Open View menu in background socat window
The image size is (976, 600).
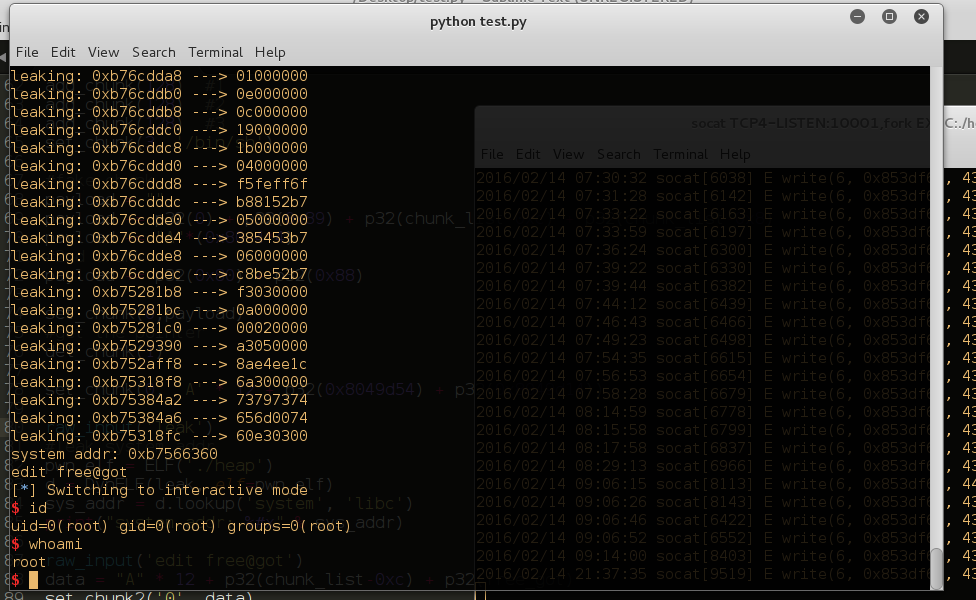568,154
